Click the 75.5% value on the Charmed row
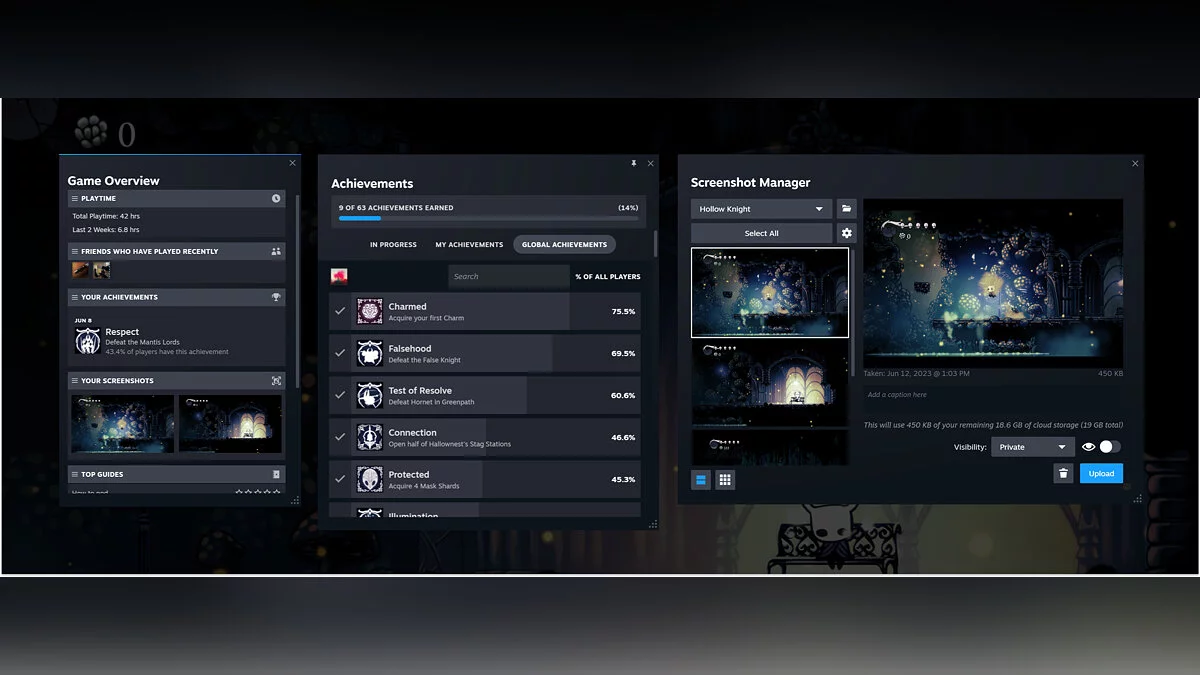 (x=623, y=311)
